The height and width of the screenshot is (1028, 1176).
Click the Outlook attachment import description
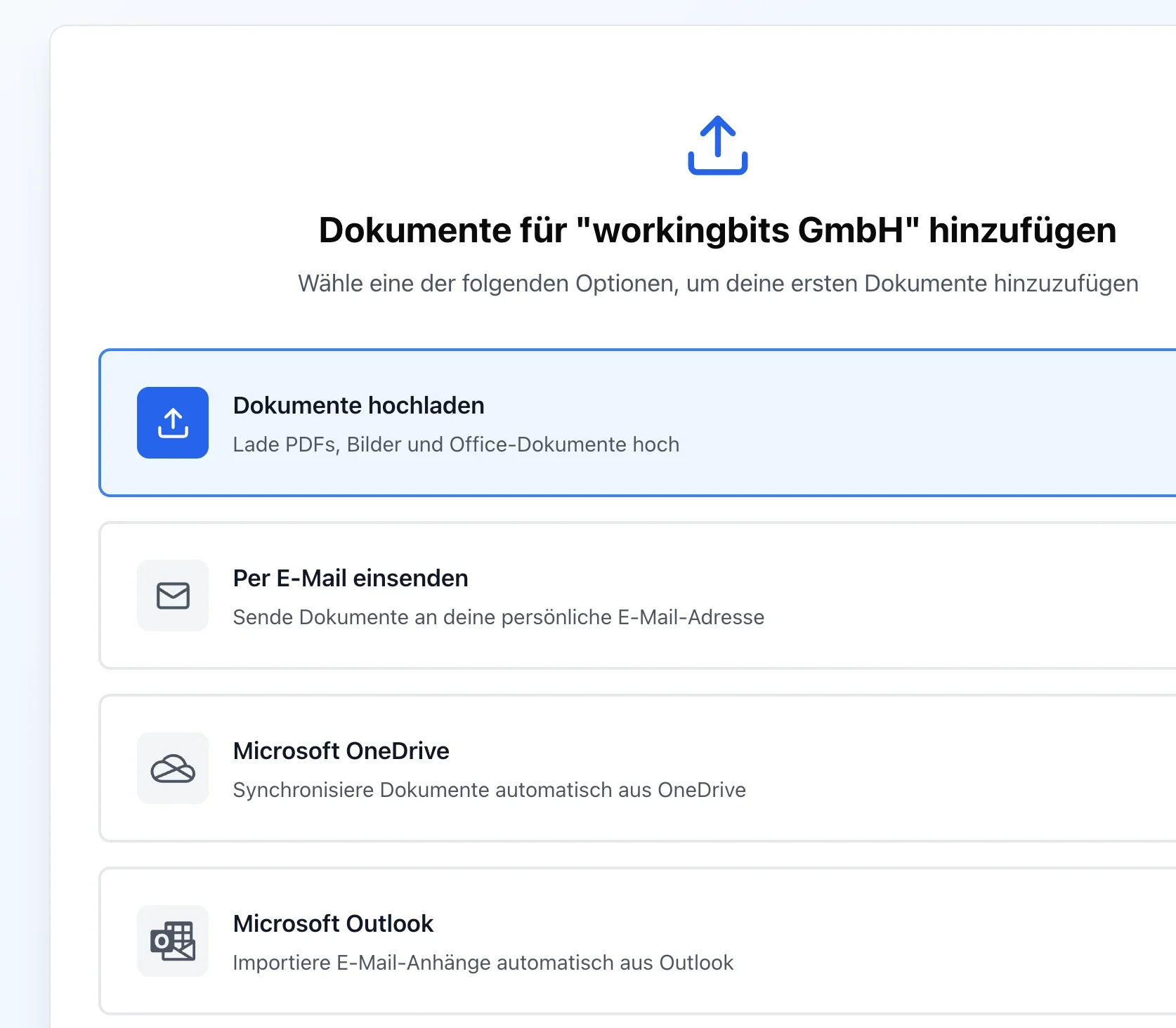click(x=483, y=963)
